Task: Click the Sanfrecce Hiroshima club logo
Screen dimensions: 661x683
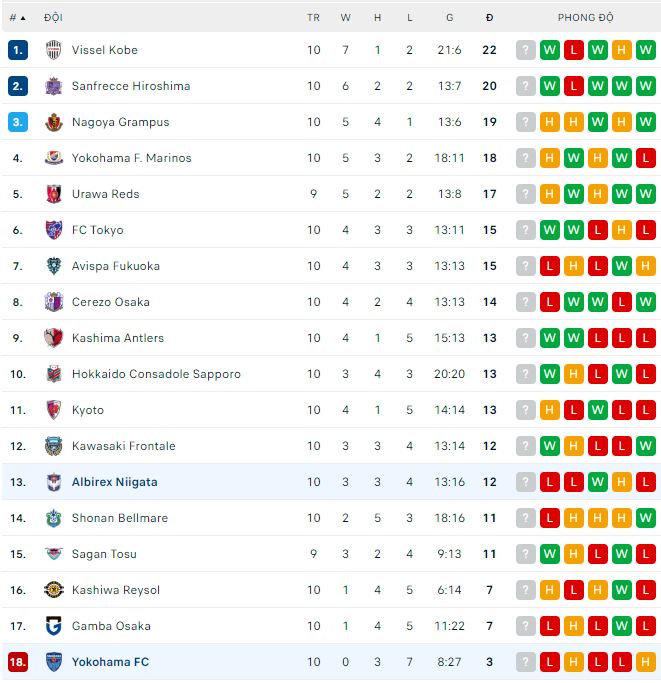Action: click(54, 86)
